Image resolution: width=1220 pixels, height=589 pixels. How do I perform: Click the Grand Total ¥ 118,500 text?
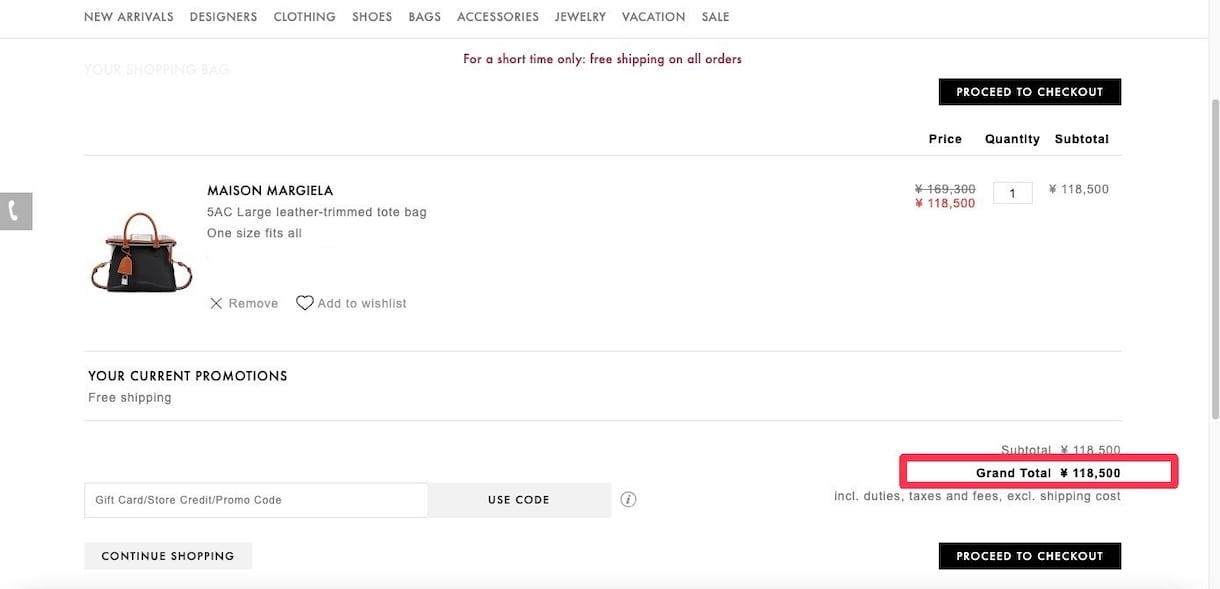pos(1048,473)
